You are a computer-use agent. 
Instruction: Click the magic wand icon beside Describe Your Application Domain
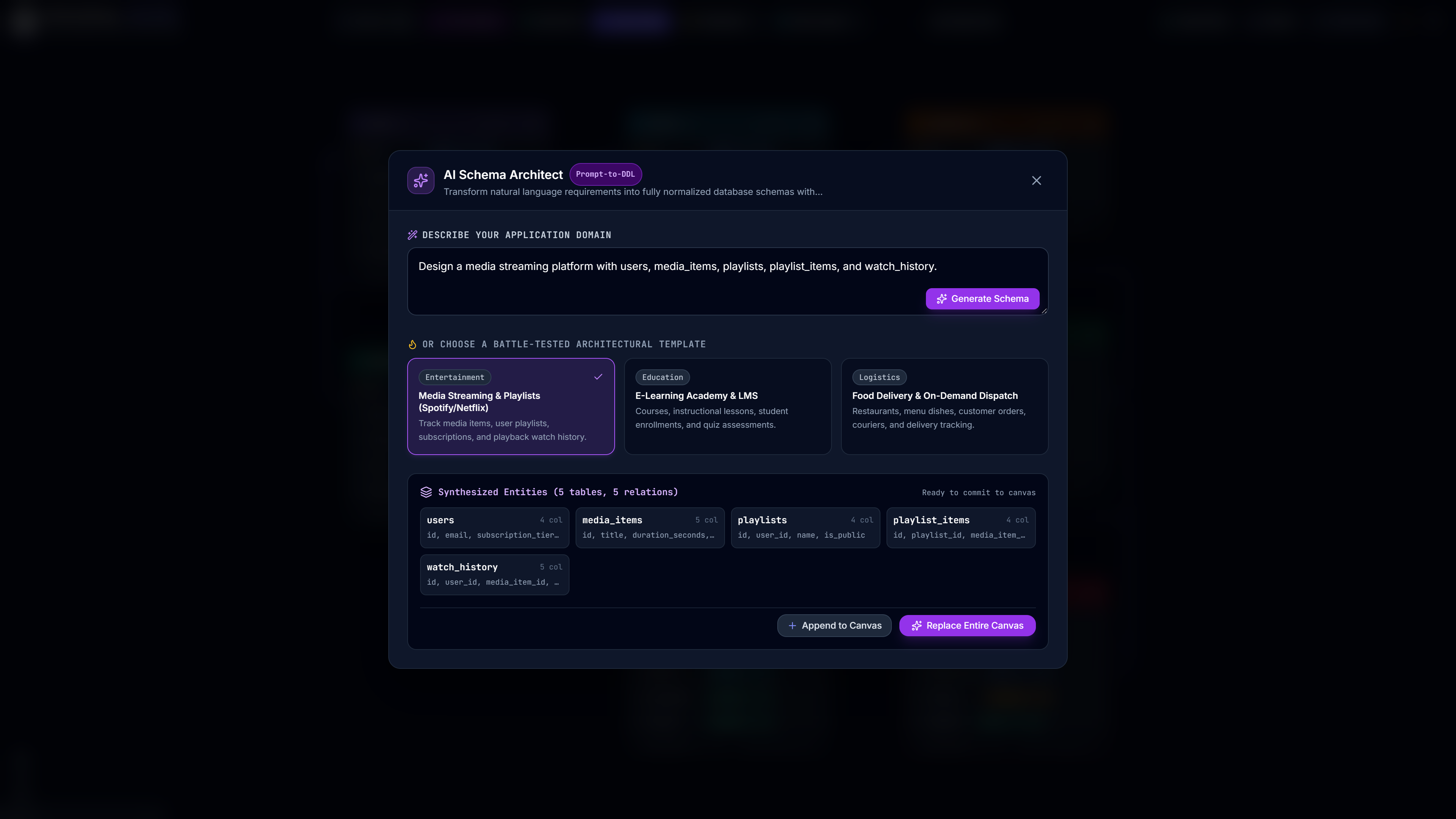pyautogui.click(x=413, y=235)
